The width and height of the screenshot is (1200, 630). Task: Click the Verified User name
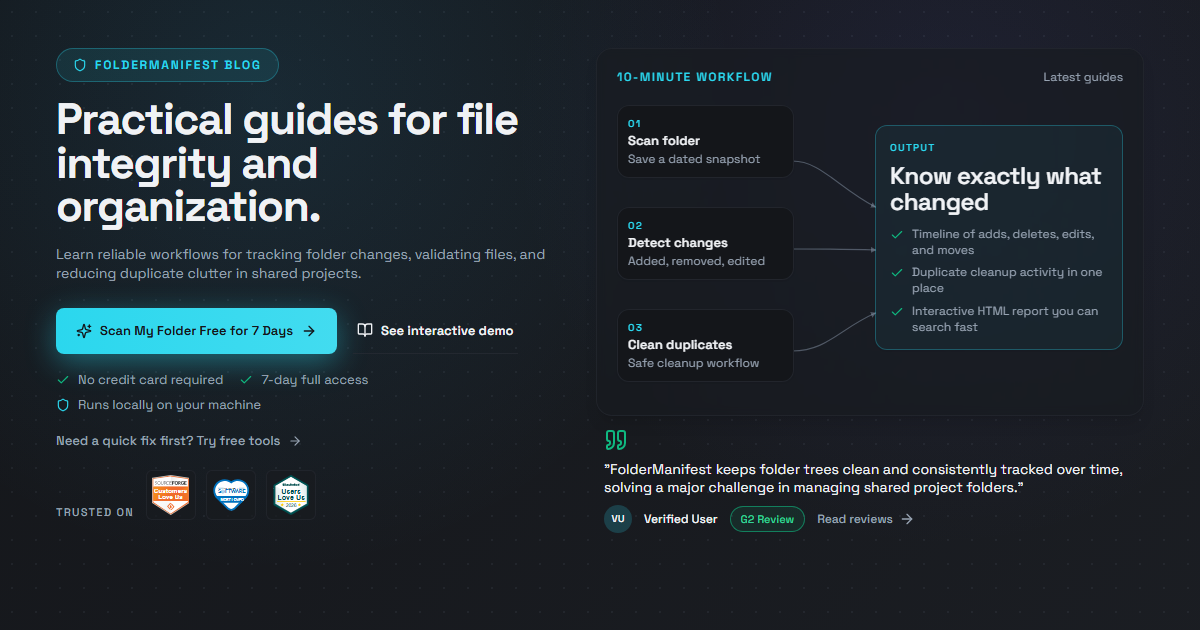[680, 519]
